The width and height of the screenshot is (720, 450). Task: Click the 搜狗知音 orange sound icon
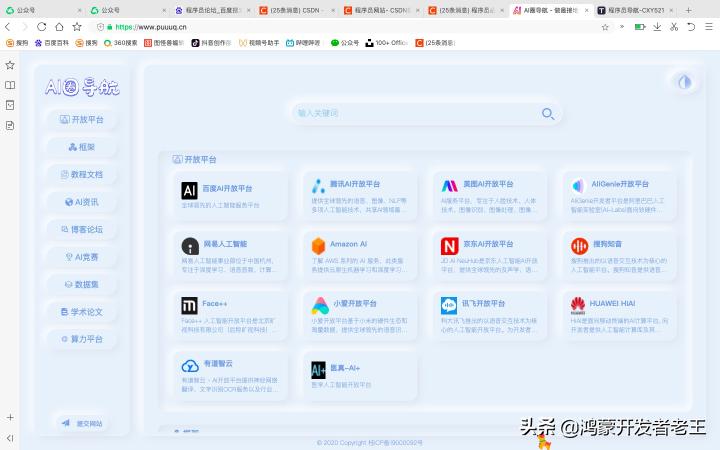[x=579, y=246]
